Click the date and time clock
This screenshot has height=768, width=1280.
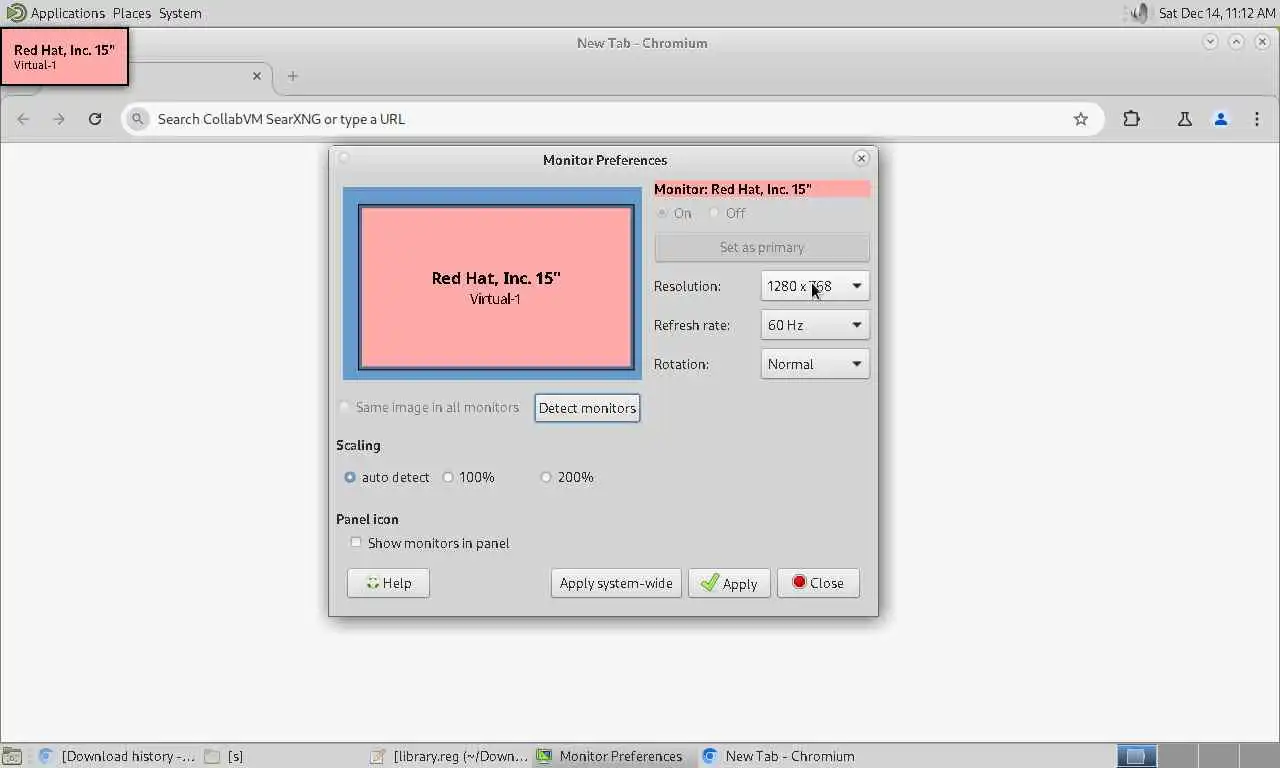[1216, 13]
